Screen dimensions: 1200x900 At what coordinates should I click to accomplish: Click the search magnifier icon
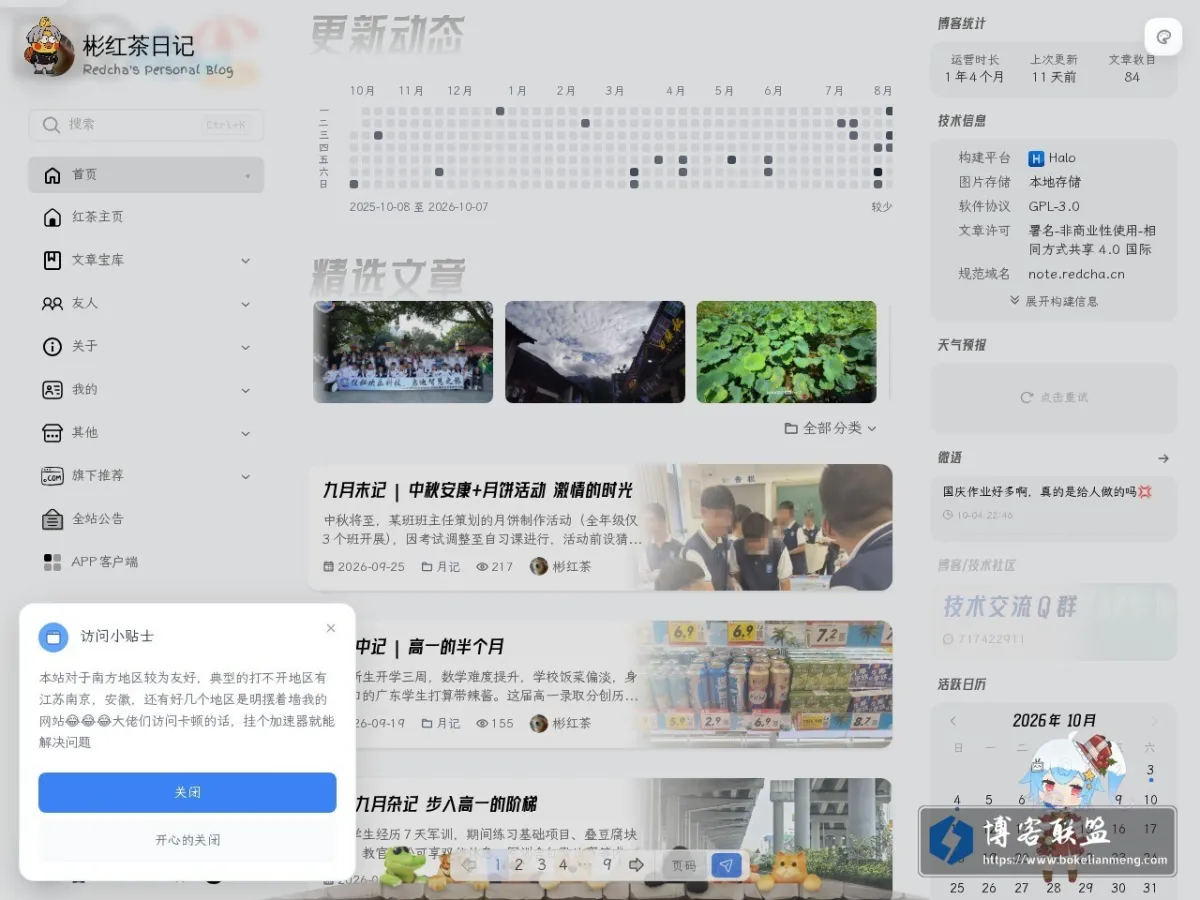[x=51, y=125]
